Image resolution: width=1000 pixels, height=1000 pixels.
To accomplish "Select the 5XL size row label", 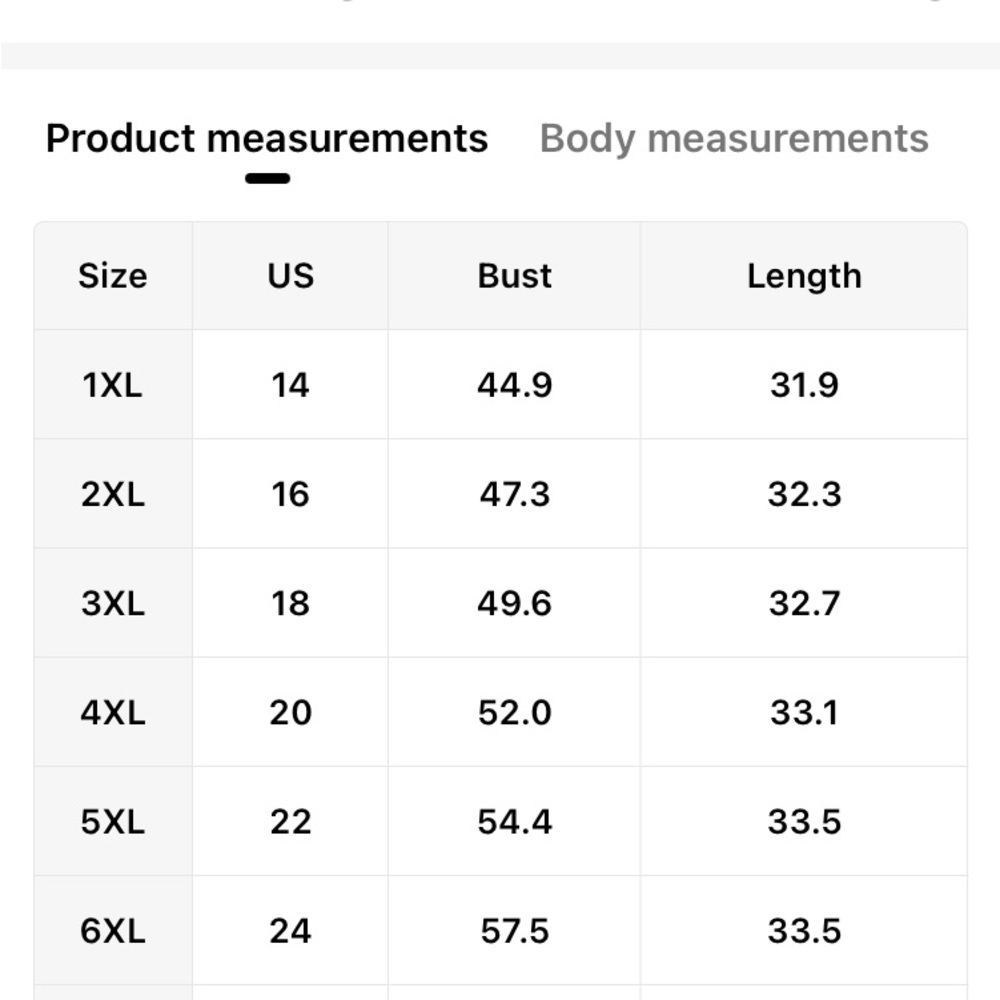I will [x=113, y=822].
